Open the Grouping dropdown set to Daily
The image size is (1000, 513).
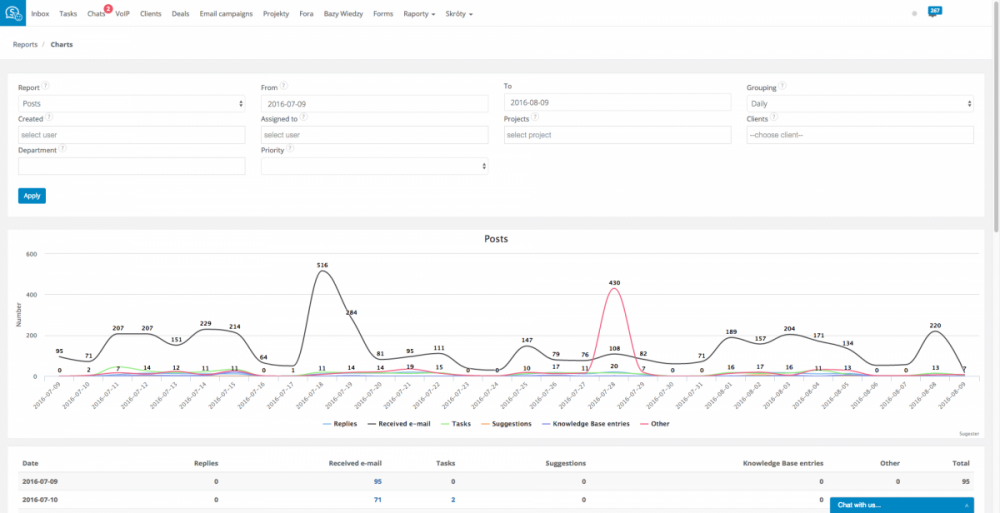(x=860, y=103)
